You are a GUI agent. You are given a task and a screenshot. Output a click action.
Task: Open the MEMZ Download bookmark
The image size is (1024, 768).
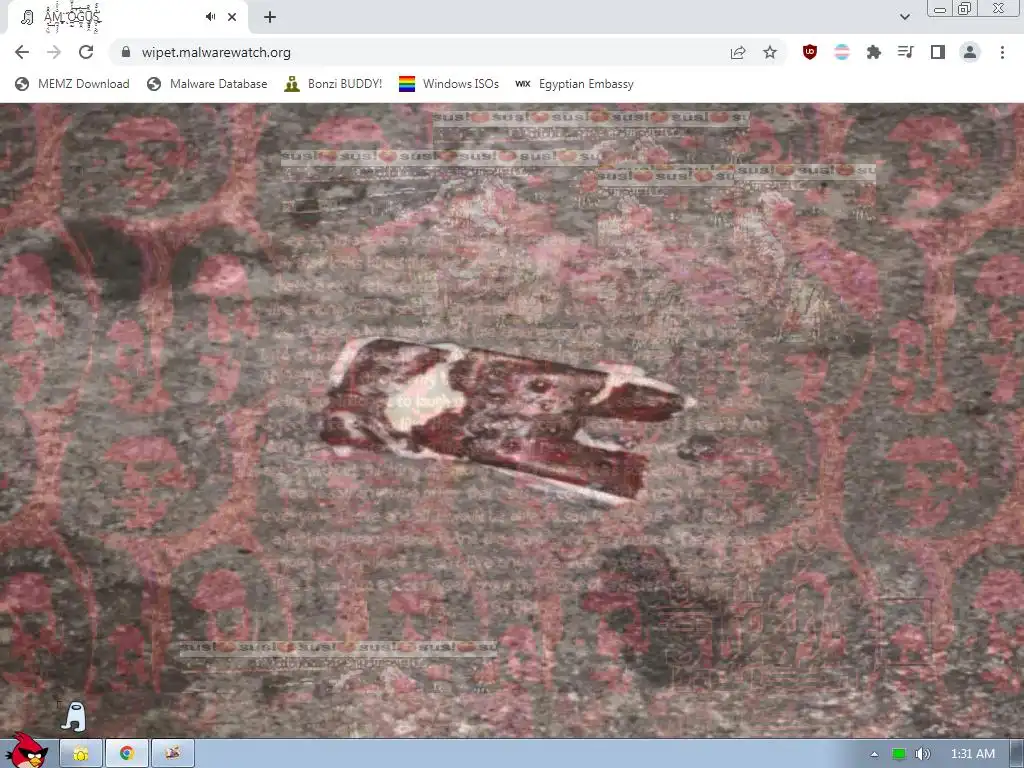click(72, 84)
